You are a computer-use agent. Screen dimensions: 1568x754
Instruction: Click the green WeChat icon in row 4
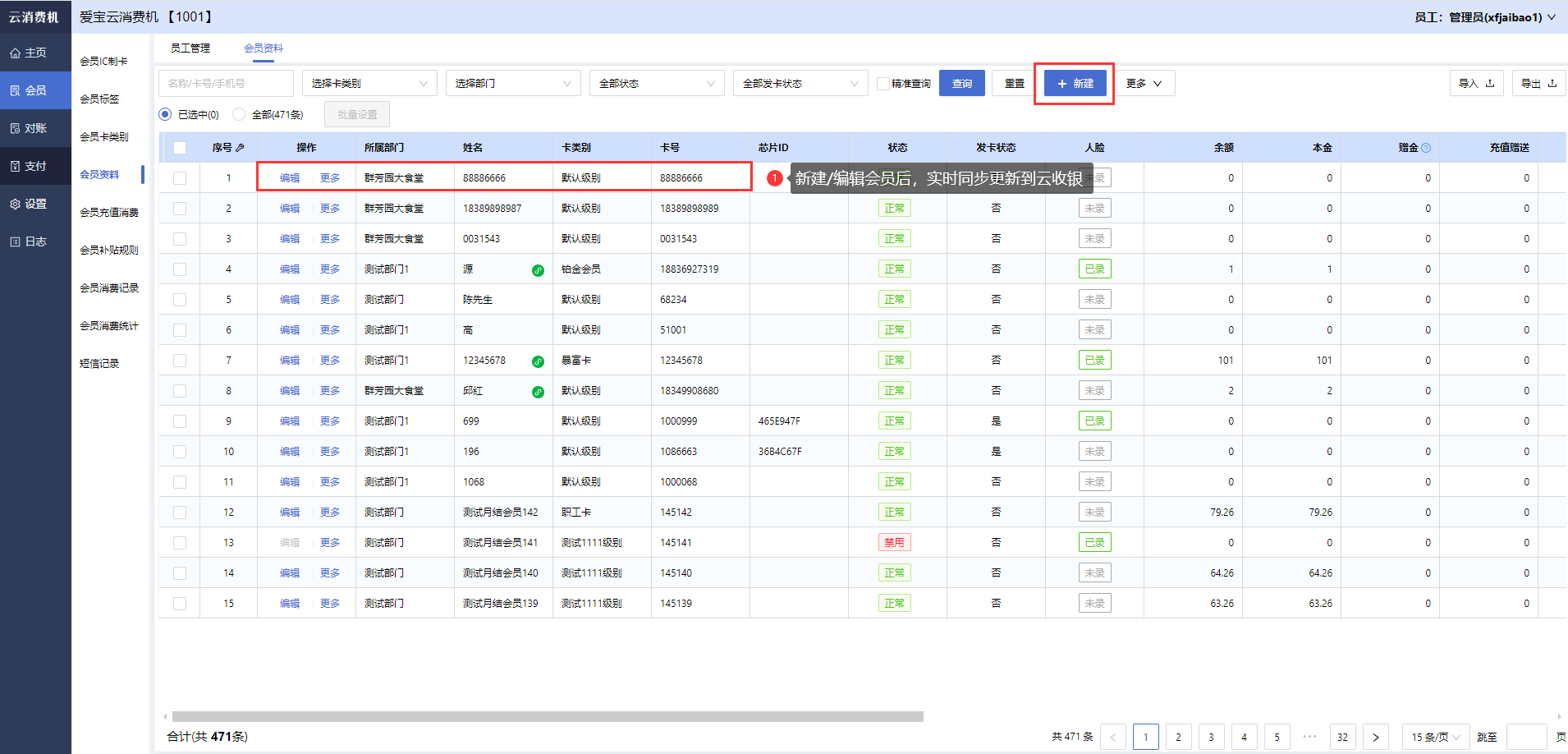(538, 270)
